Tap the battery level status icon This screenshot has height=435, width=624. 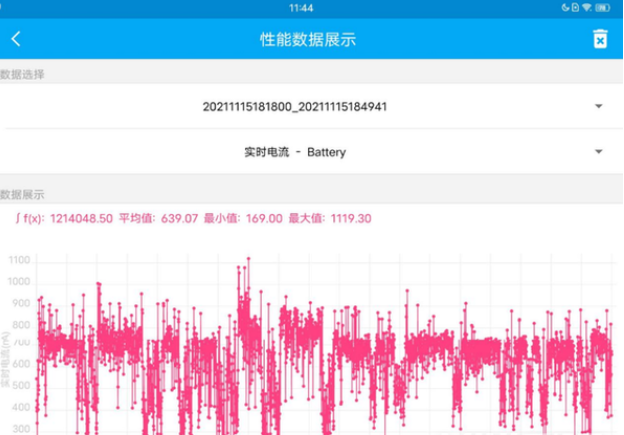tap(603, 7)
